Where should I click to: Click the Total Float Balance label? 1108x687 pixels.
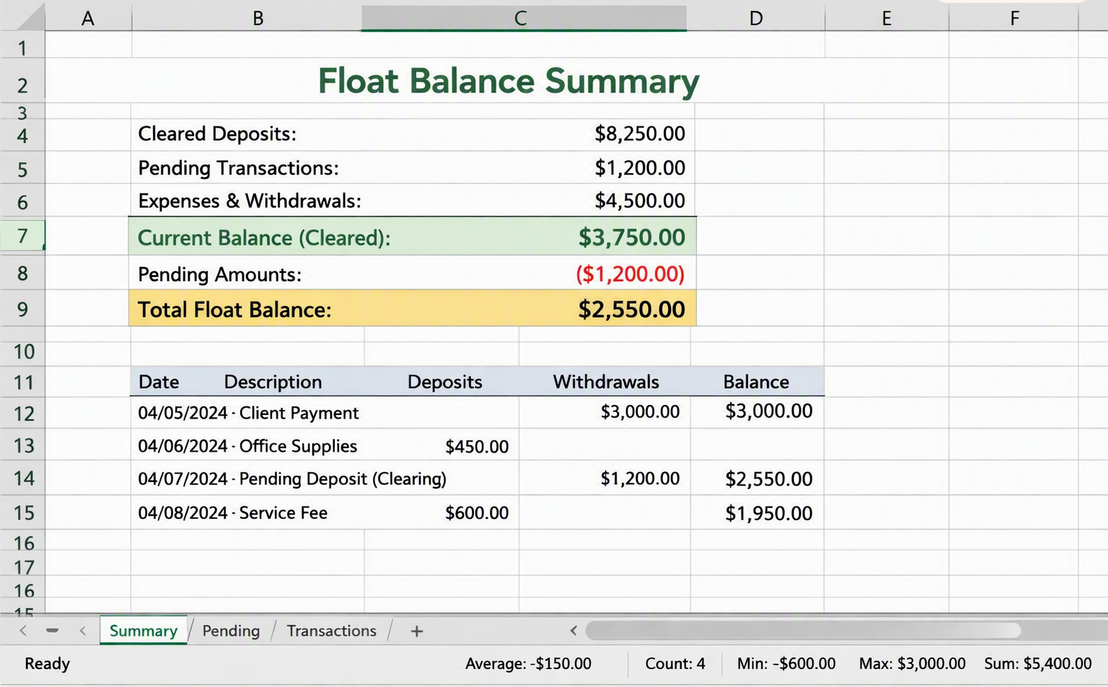point(234,310)
